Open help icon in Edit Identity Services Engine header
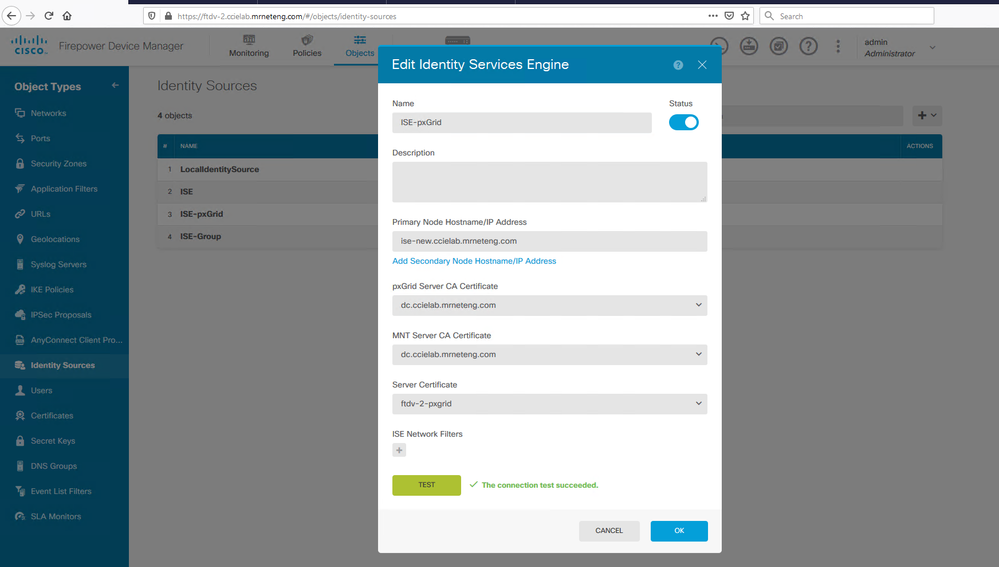The width and height of the screenshot is (999, 567). click(x=678, y=65)
